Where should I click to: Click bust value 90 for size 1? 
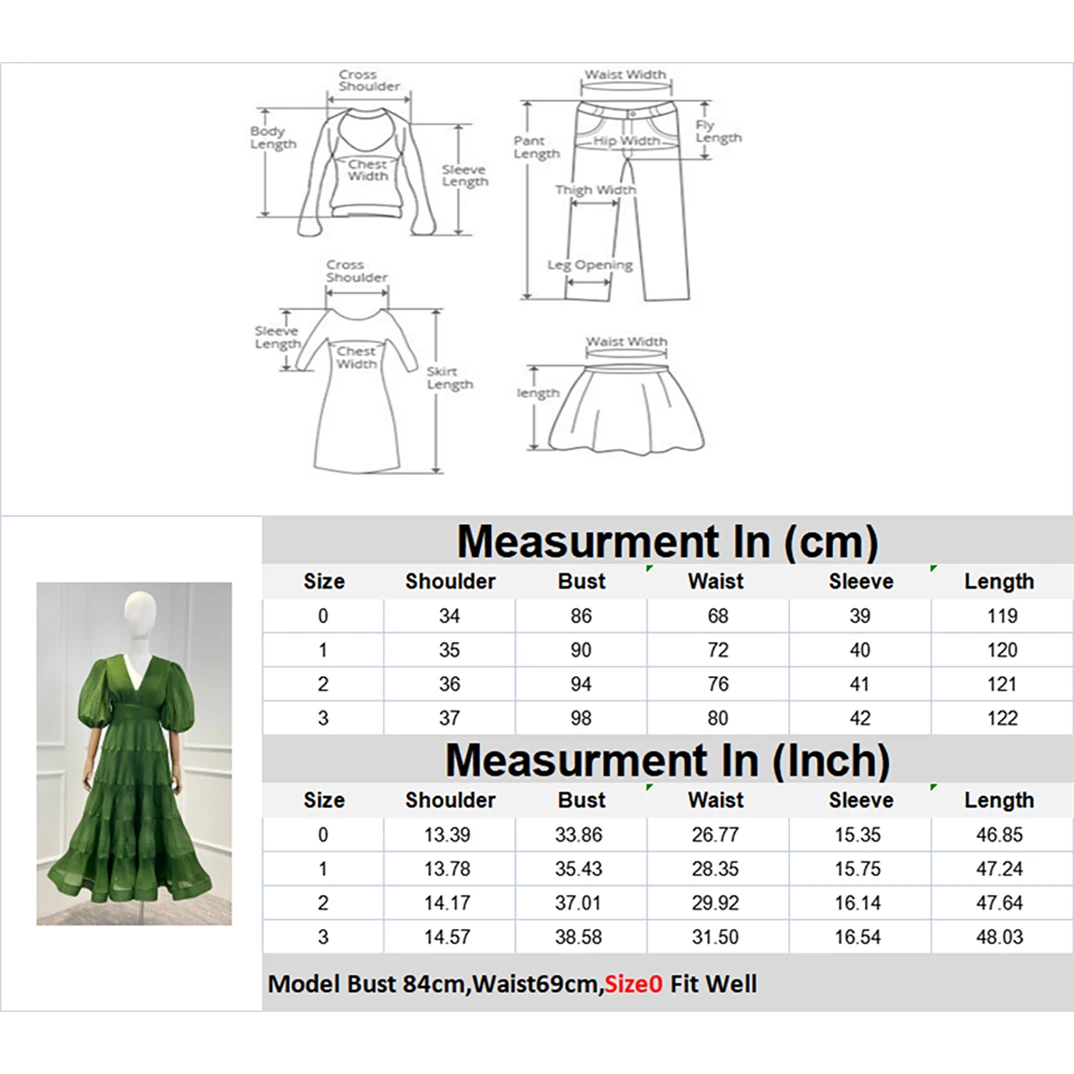click(x=581, y=650)
